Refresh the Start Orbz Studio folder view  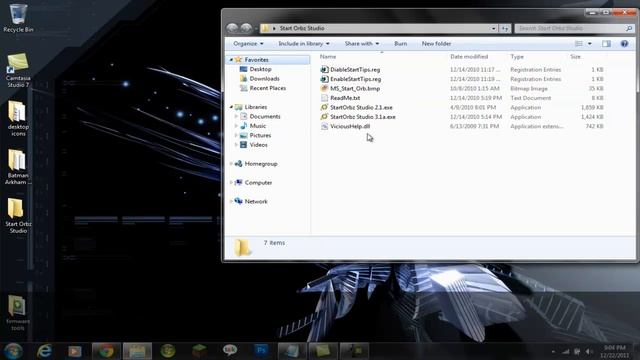[505, 28]
